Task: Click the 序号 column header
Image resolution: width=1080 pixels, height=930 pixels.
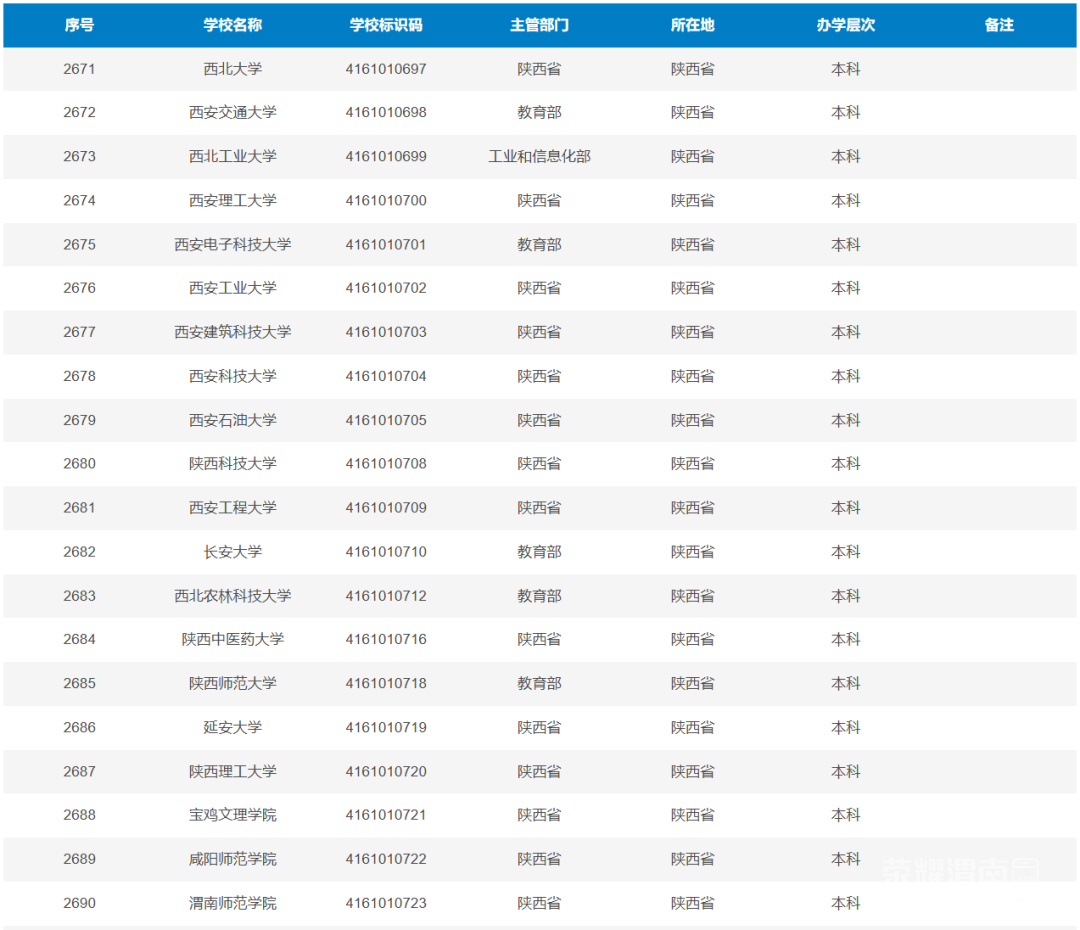Action: (x=79, y=25)
